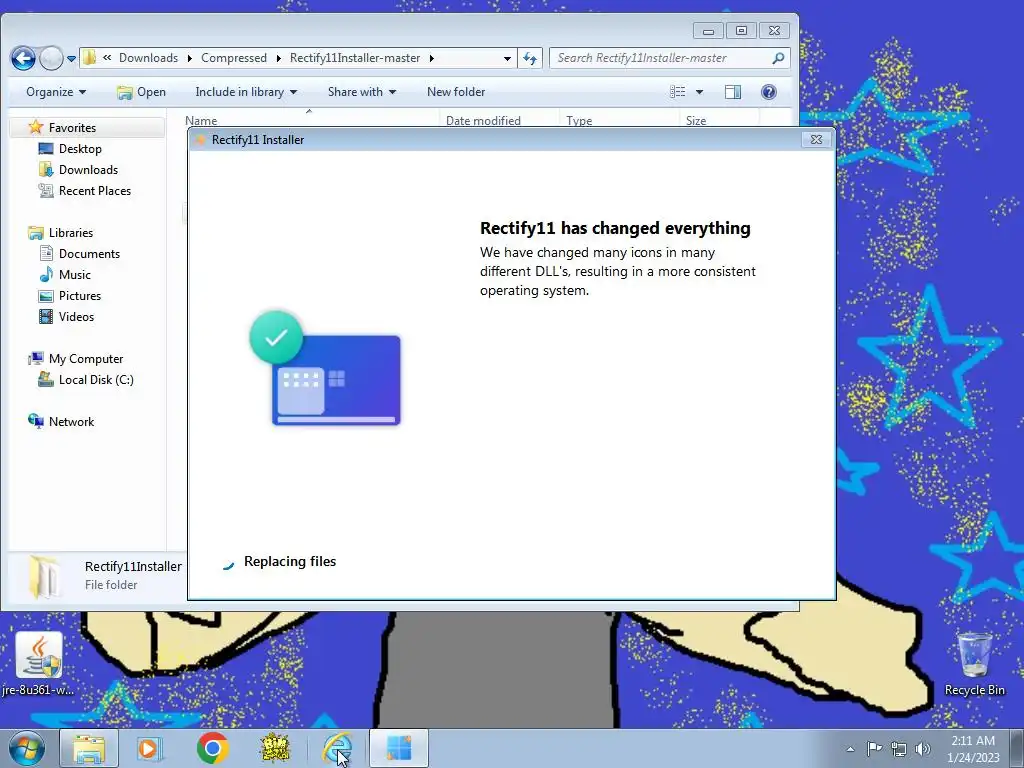The height and width of the screenshot is (768, 1024).
Task: Open more view options dropdown arrow
Action: [x=699, y=92]
